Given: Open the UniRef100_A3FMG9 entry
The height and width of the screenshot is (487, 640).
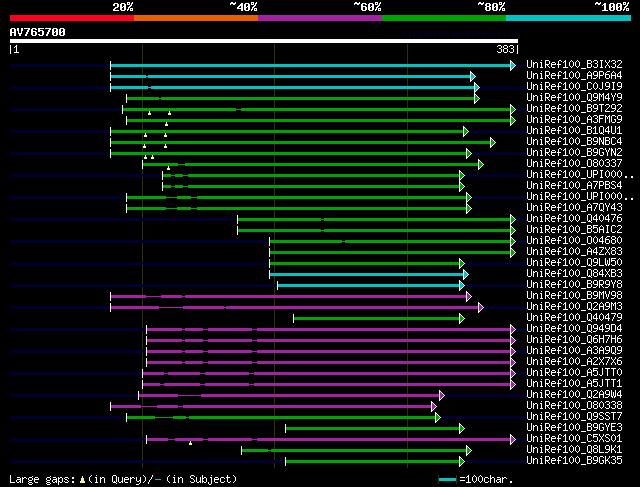Looking at the screenshot, I should [x=574, y=120].
